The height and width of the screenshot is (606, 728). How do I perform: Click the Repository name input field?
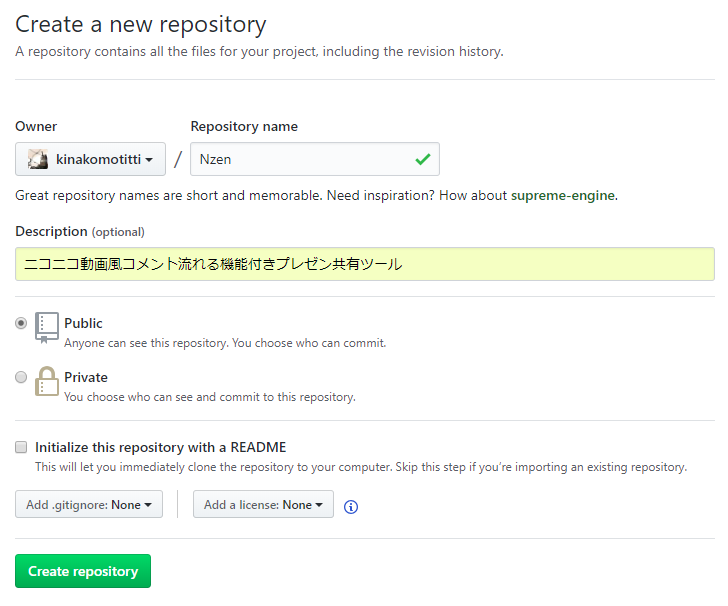click(315, 159)
